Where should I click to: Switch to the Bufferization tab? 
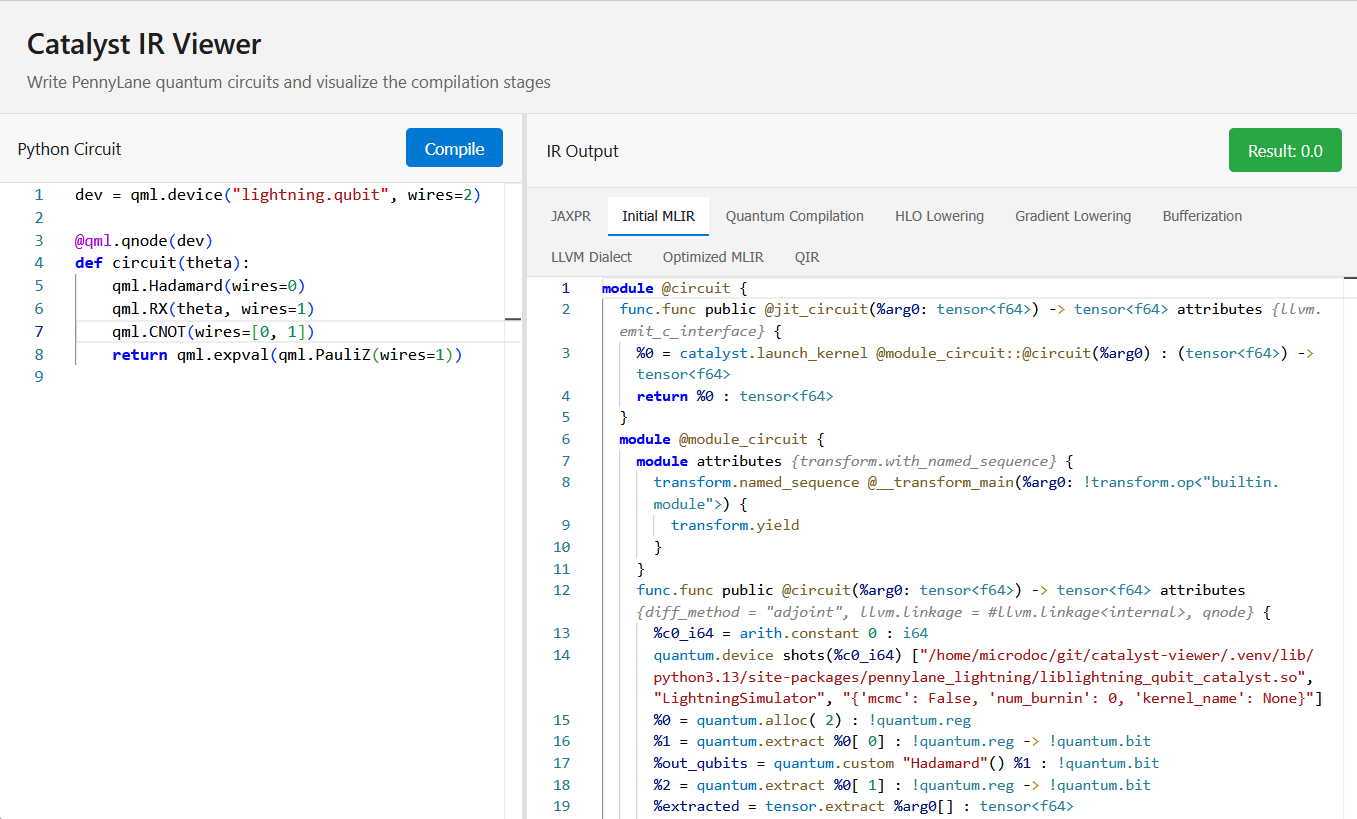click(x=1201, y=216)
